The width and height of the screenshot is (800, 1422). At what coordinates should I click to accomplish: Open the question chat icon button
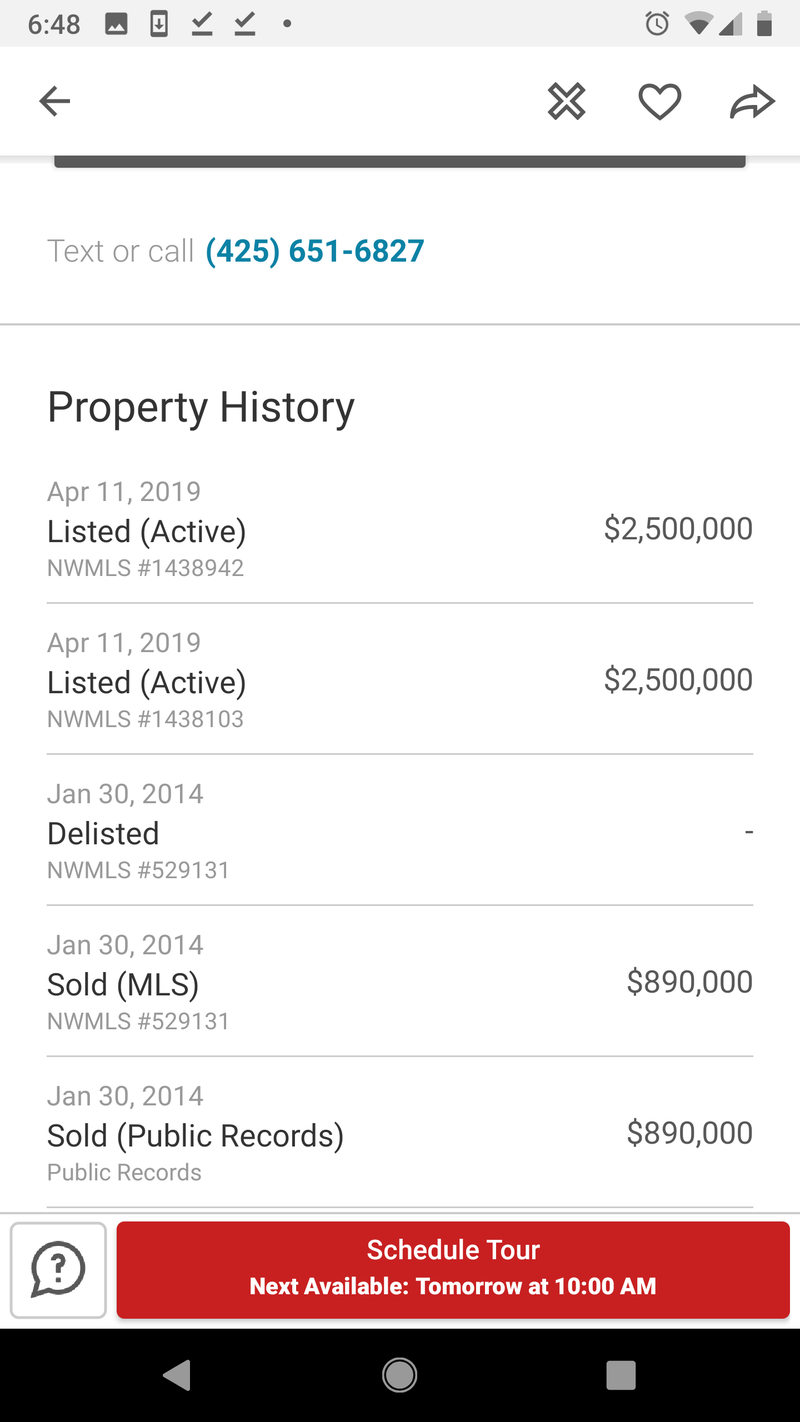click(x=58, y=1270)
